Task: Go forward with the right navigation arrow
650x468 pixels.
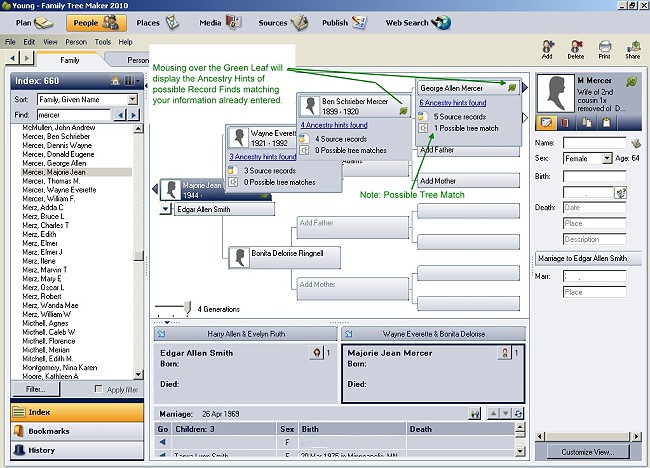Action: 27,58
